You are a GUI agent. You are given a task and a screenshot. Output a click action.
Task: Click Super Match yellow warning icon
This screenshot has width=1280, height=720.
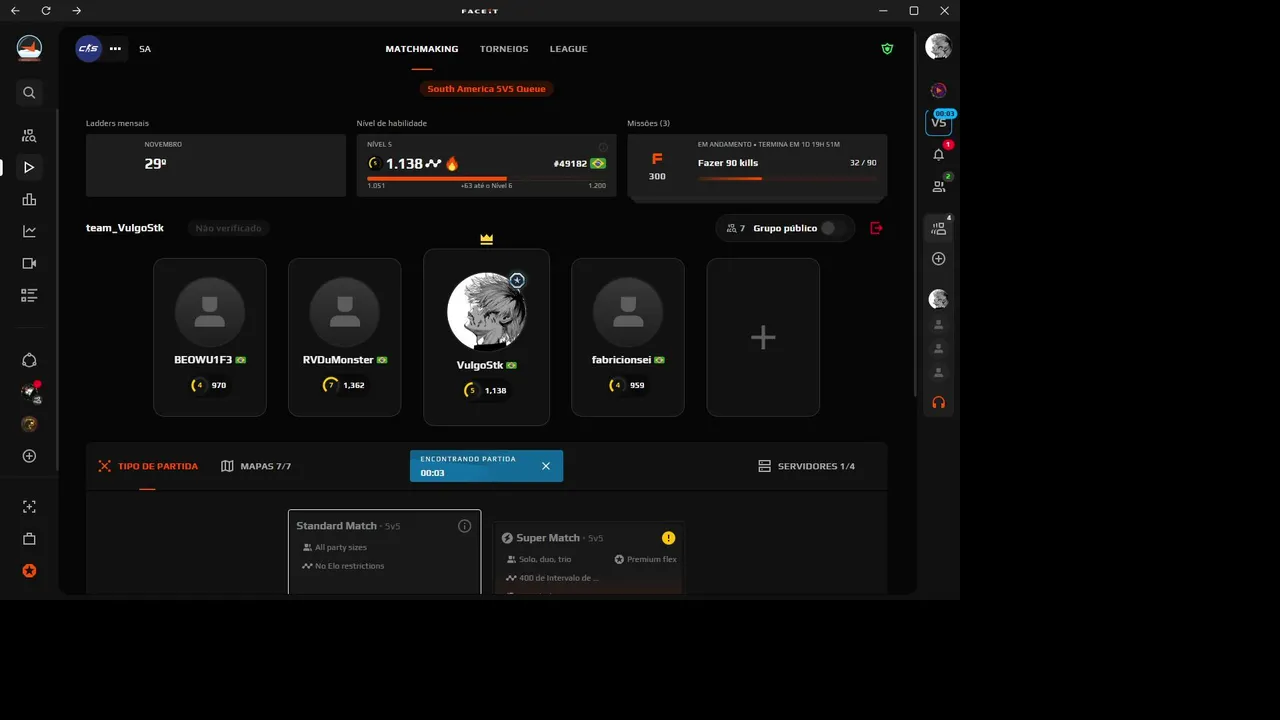pos(668,538)
